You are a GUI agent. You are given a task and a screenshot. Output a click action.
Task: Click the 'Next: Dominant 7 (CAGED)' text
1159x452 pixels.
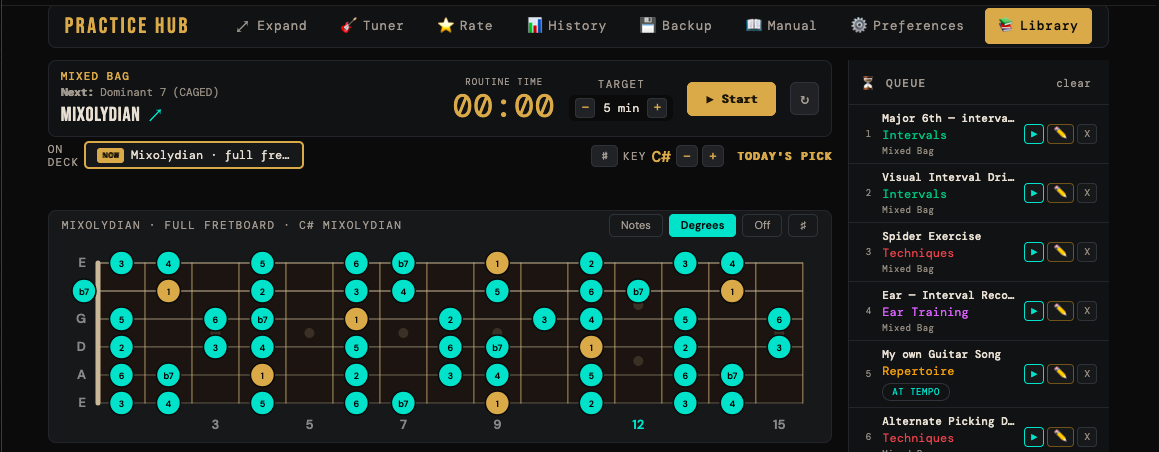click(x=140, y=92)
